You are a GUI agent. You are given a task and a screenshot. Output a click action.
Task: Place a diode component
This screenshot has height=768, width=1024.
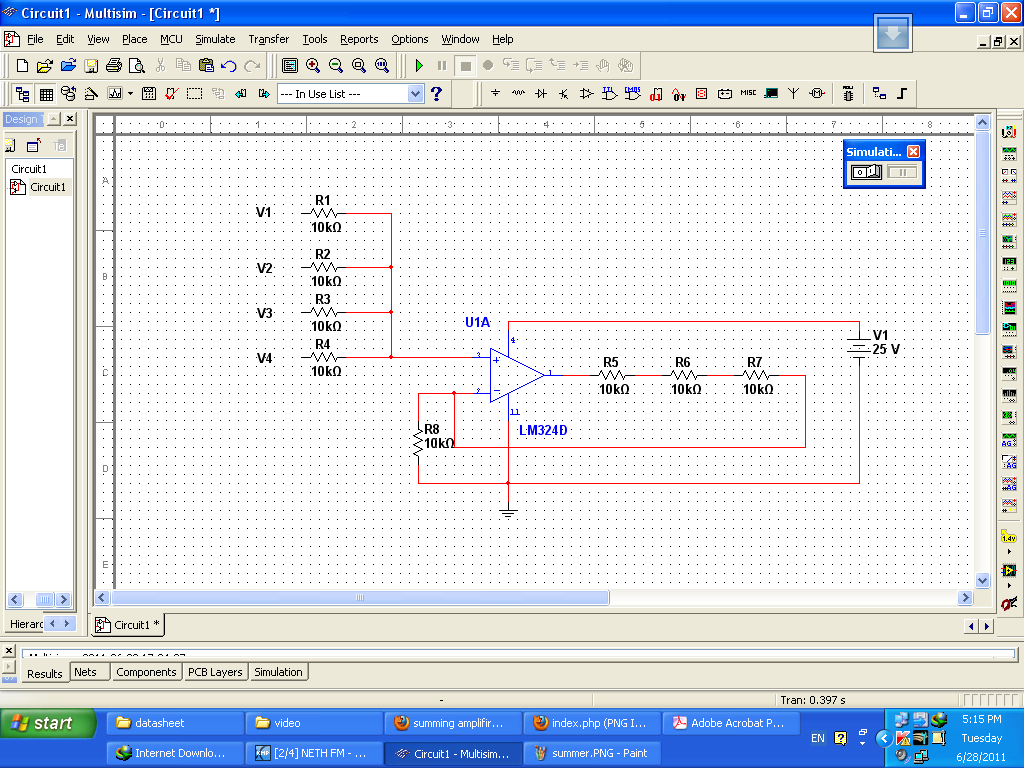coord(541,93)
